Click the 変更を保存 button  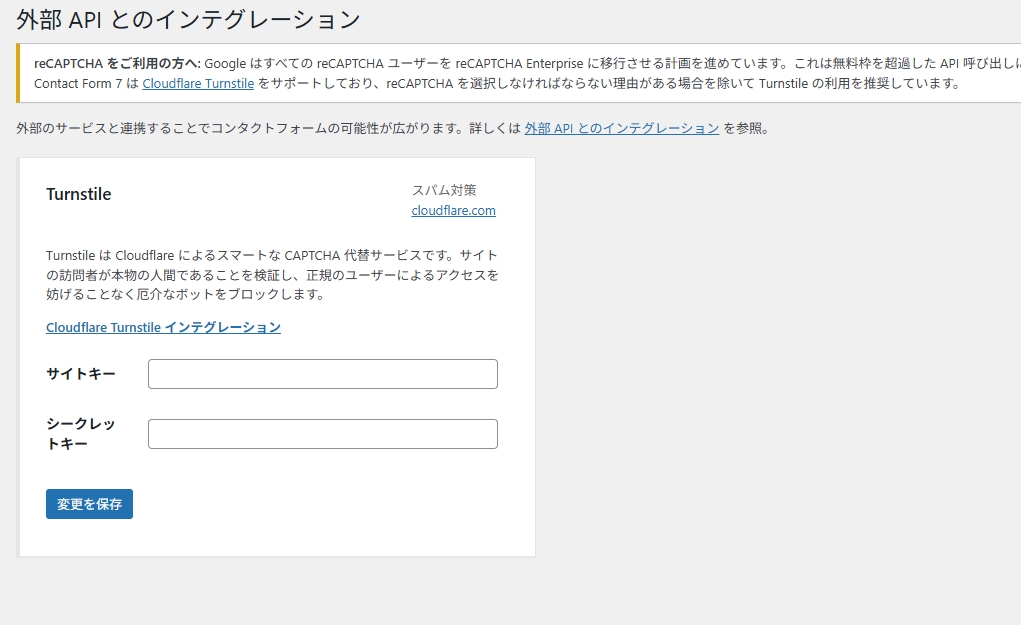coord(89,504)
